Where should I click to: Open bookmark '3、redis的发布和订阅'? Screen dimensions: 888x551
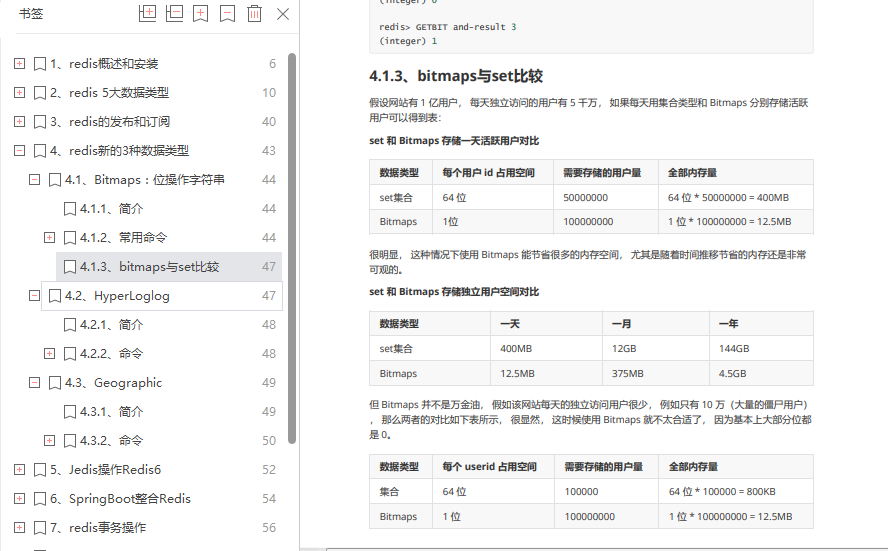(110, 122)
